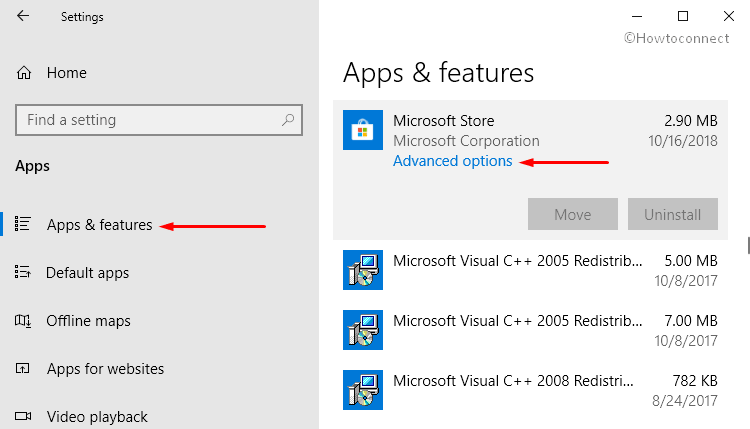Click the Apps for websites icon
This screenshot has width=750, height=429.
(x=22, y=368)
